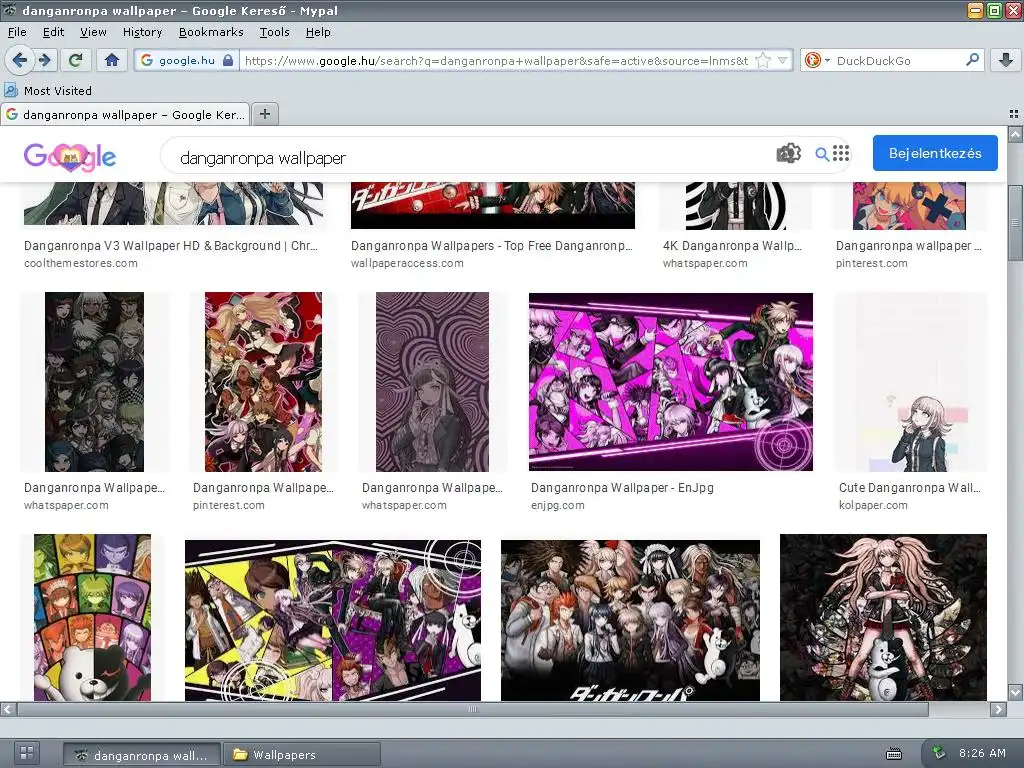
Task: Click the google.hu site identity icon
Action: 186,60
